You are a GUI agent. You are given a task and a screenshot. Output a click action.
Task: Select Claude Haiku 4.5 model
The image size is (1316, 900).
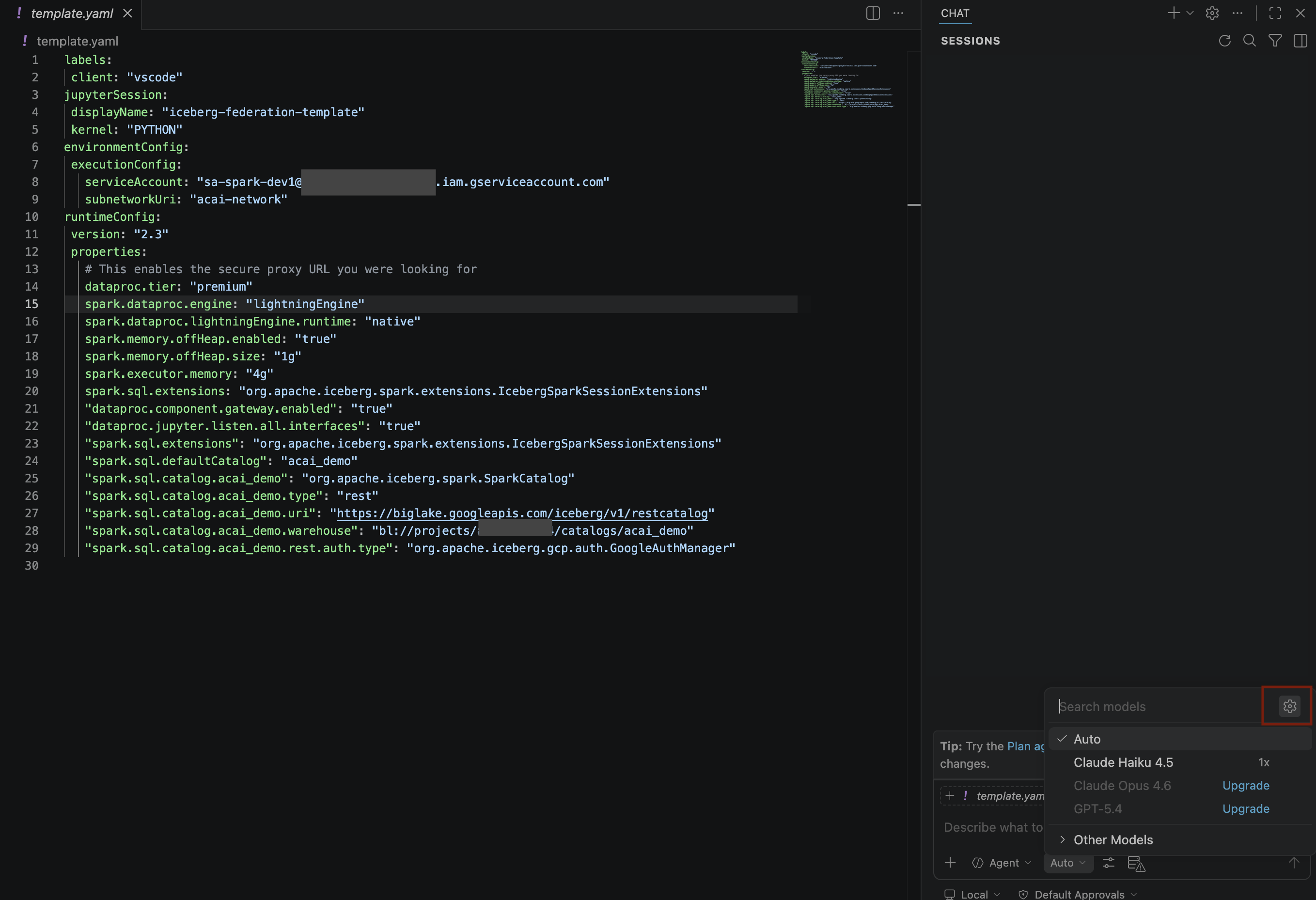coord(1124,762)
